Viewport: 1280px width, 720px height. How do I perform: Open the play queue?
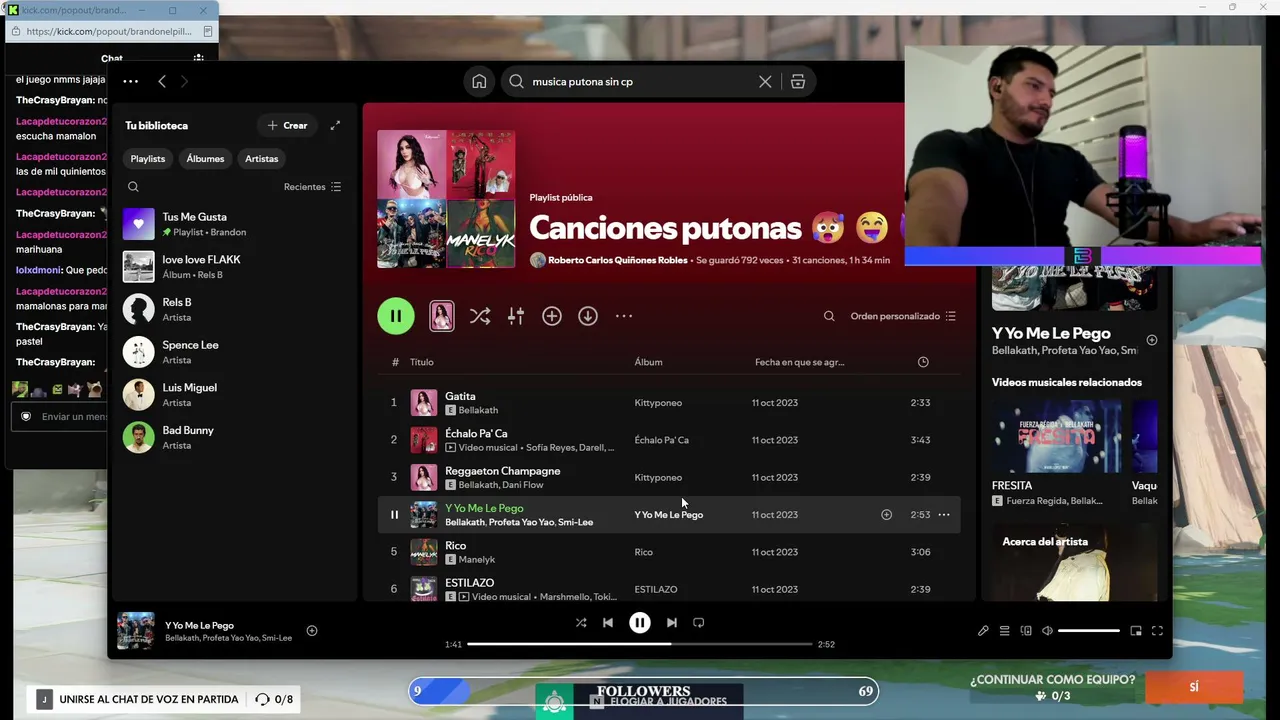pyautogui.click(x=1005, y=631)
